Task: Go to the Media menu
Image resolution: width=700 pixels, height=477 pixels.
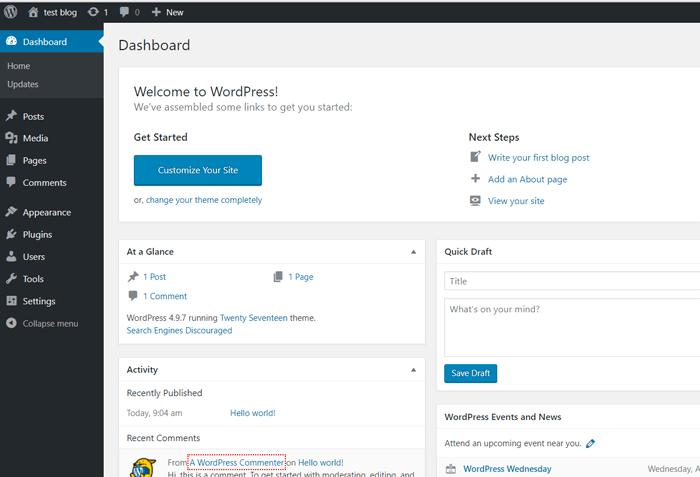Action: (x=35, y=138)
